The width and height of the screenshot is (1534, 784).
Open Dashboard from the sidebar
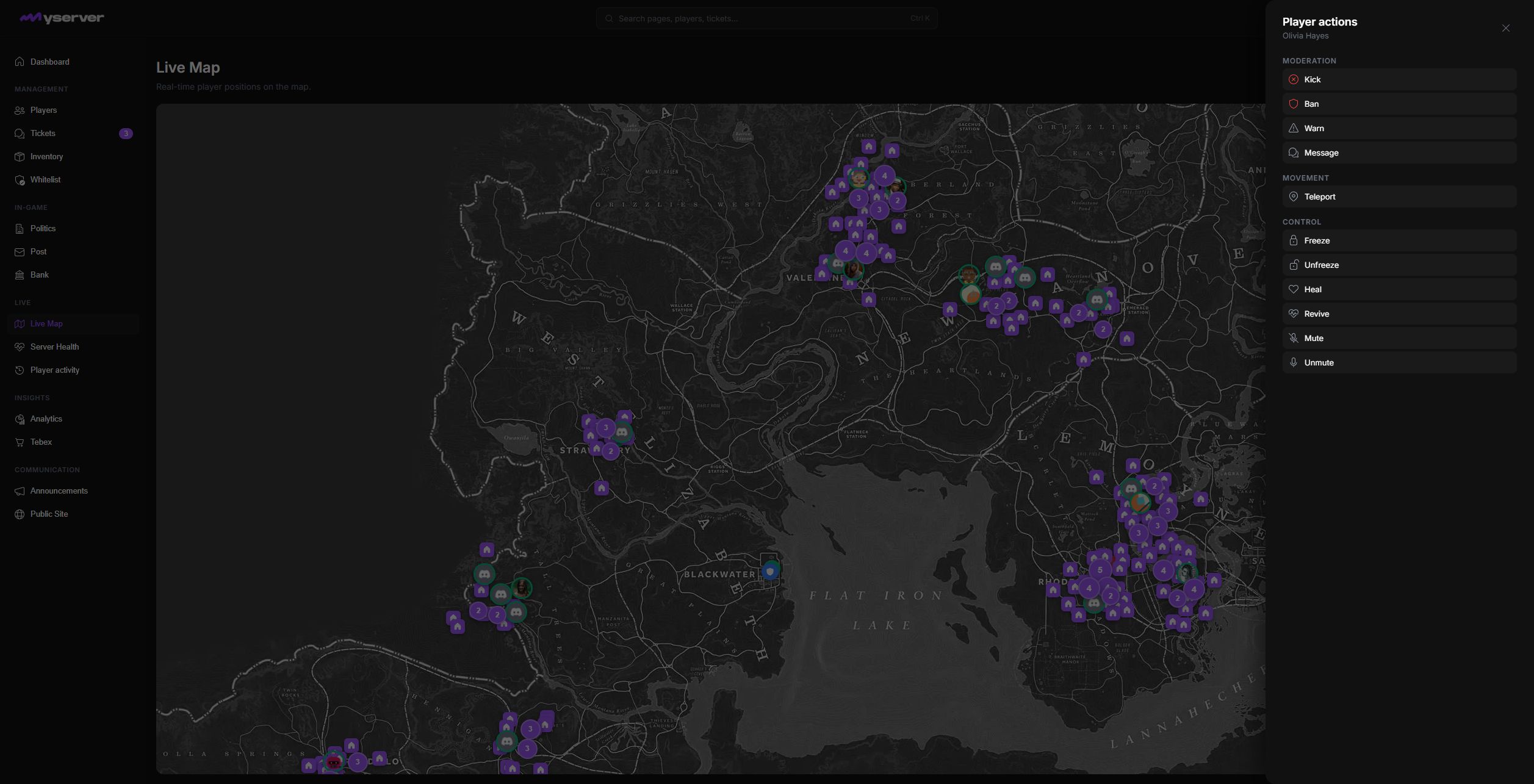click(x=73, y=62)
